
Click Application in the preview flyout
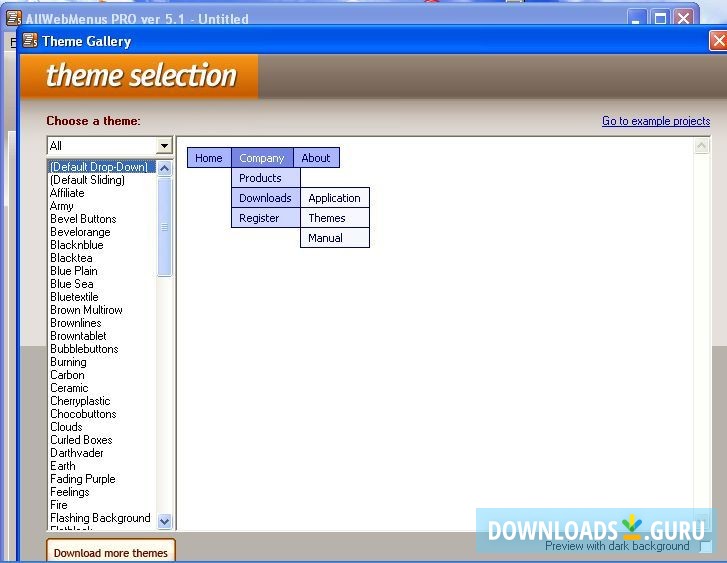coord(335,198)
